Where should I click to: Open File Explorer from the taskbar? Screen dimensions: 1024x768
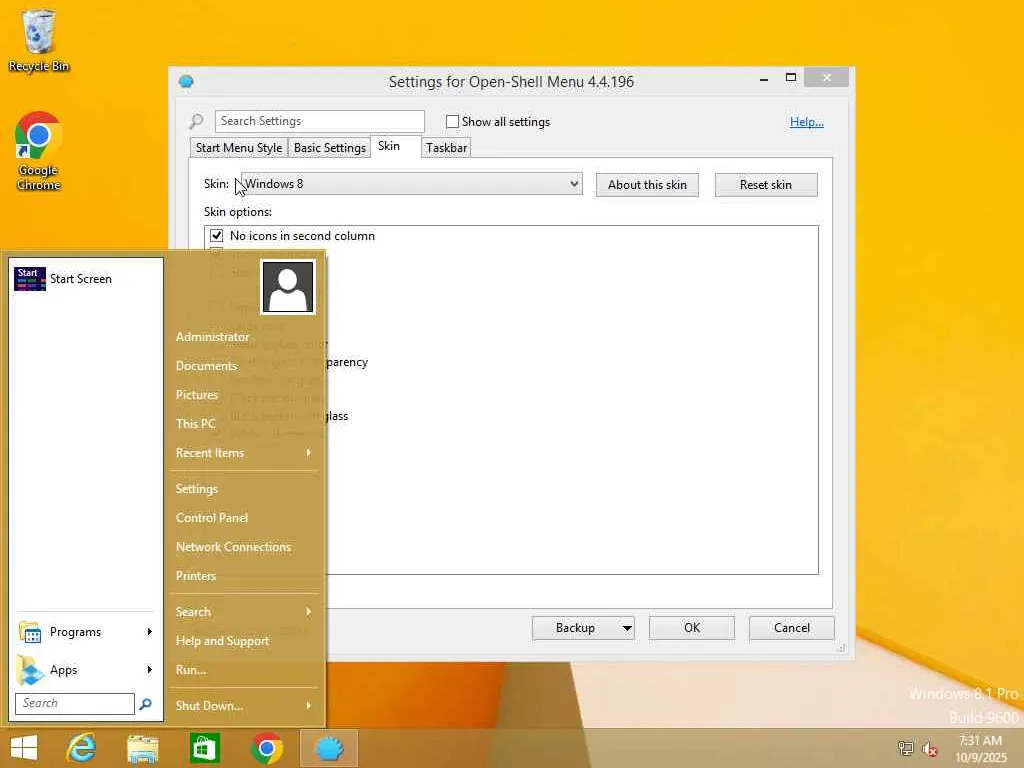tap(142, 748)
